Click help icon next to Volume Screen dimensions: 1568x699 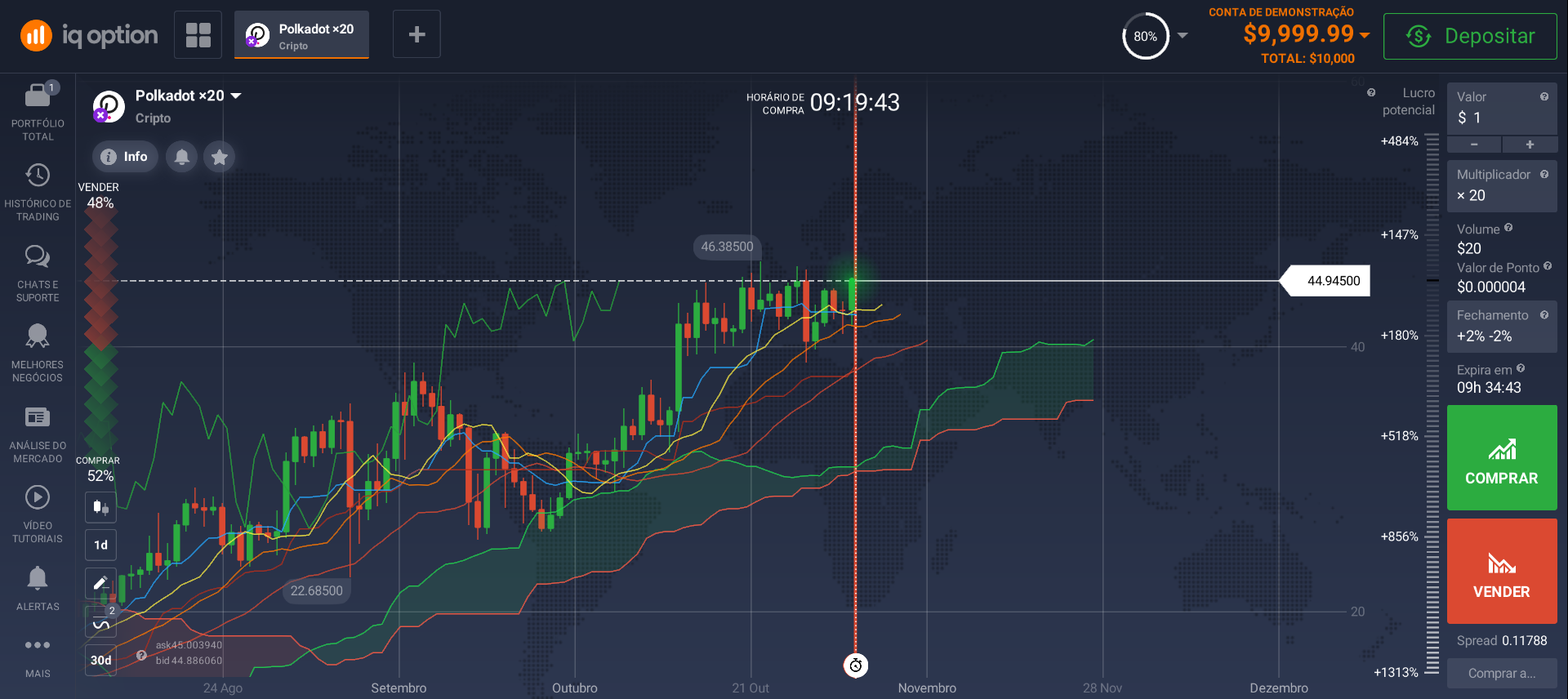pos(1508,228)
